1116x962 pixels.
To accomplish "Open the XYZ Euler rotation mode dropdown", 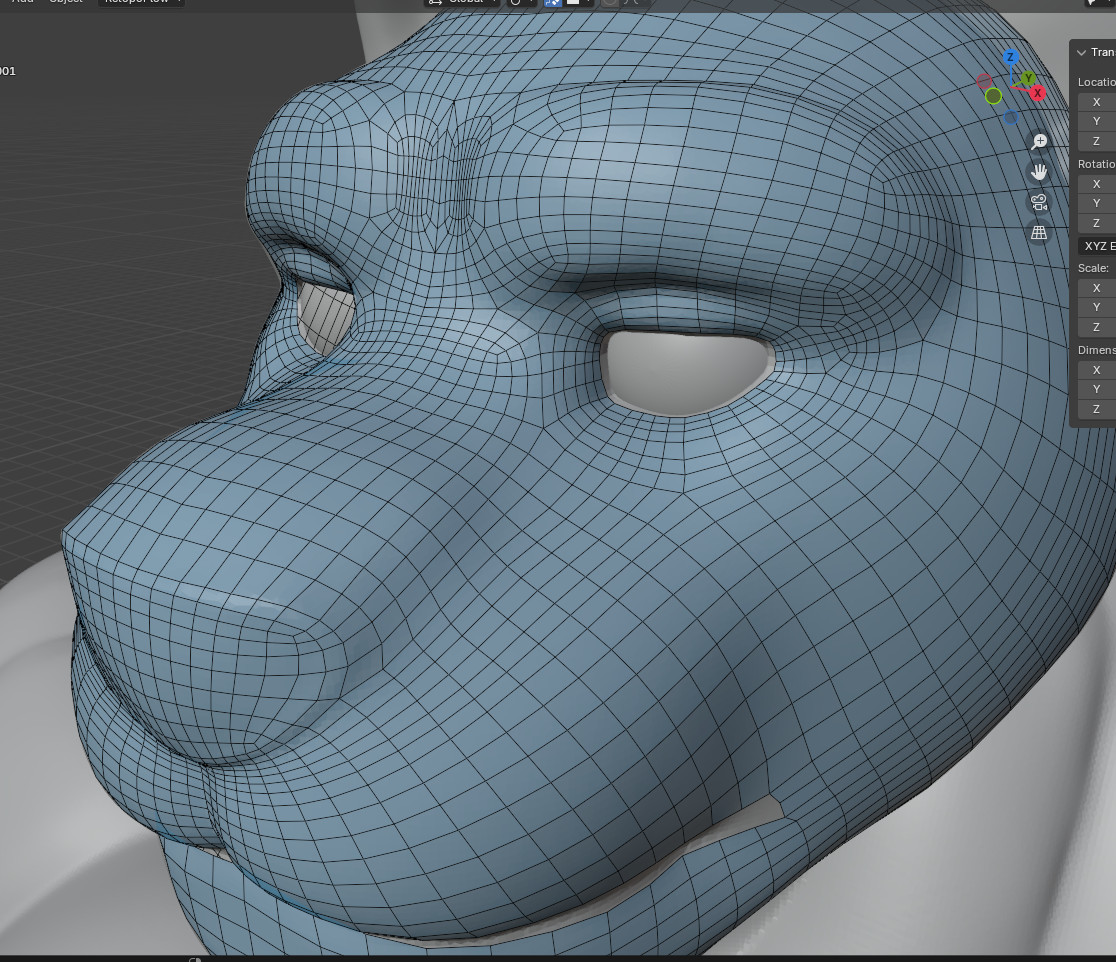I will click(1098, 246).
